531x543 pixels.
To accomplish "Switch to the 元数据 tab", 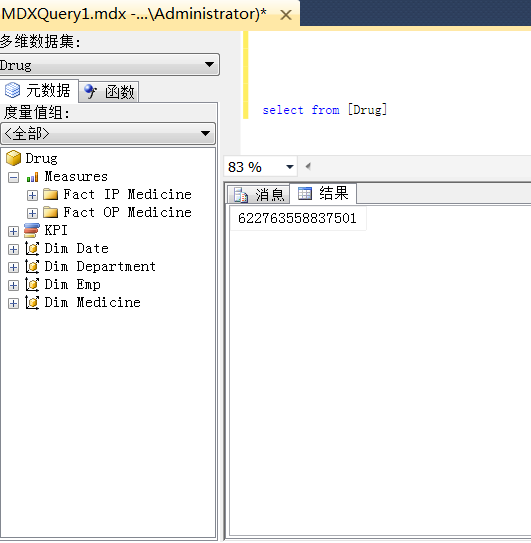I will coord(39,91).
